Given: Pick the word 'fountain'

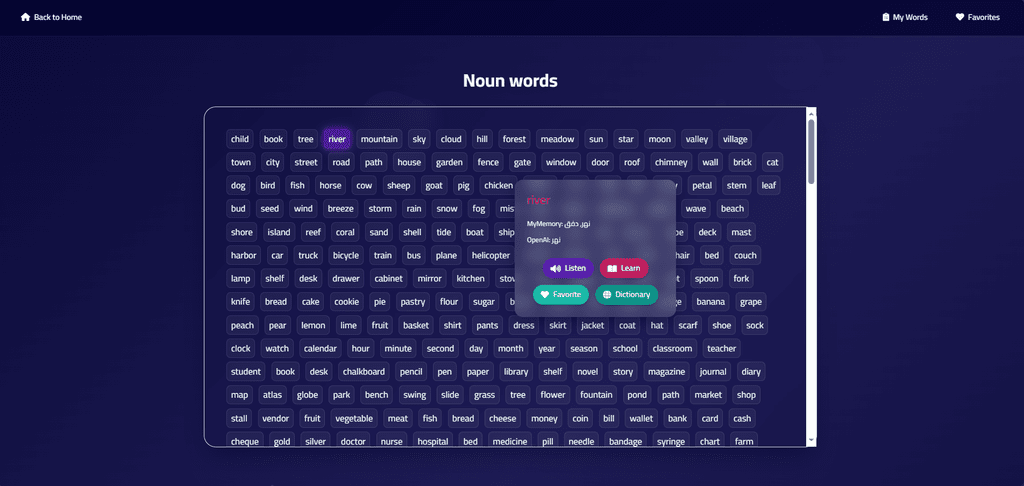Looking at the screenshot, I should (596, 395).
